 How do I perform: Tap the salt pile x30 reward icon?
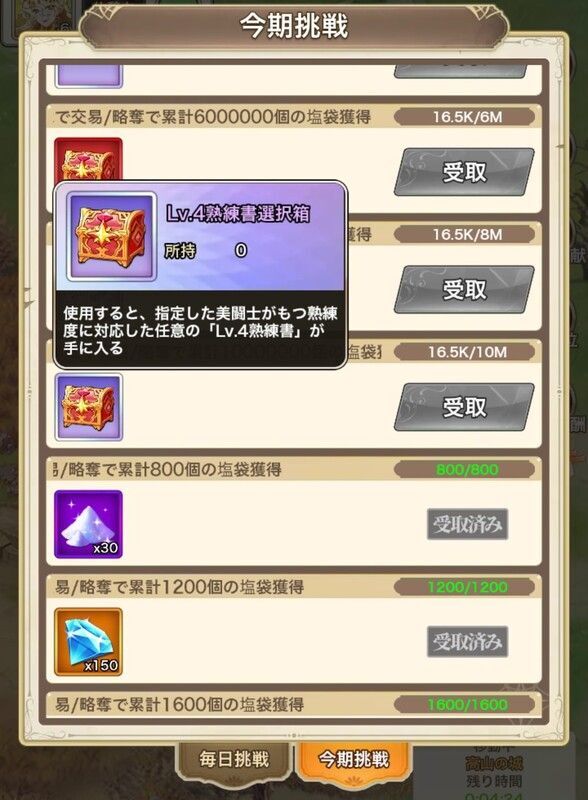pos(88,524)
